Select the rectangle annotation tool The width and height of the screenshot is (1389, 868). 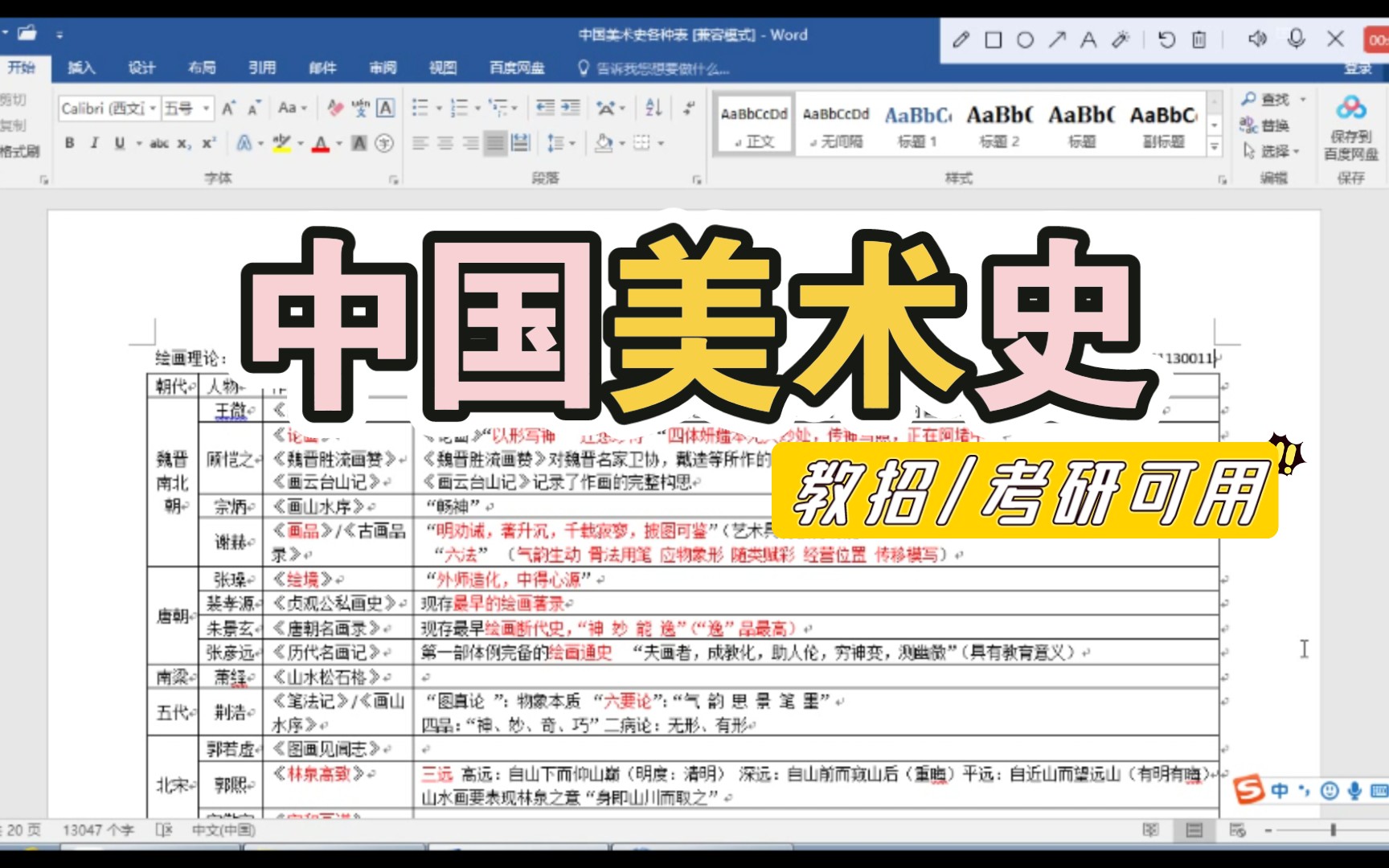coord(994,39)
